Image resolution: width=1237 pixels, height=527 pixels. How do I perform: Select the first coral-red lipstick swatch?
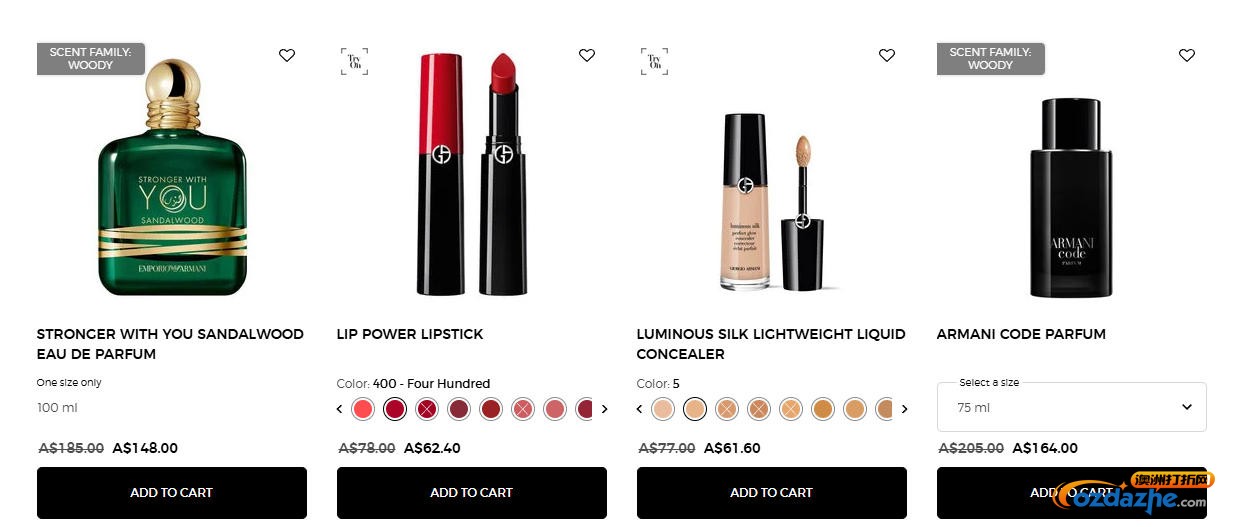pyautogui.click(x=363, y=409)
